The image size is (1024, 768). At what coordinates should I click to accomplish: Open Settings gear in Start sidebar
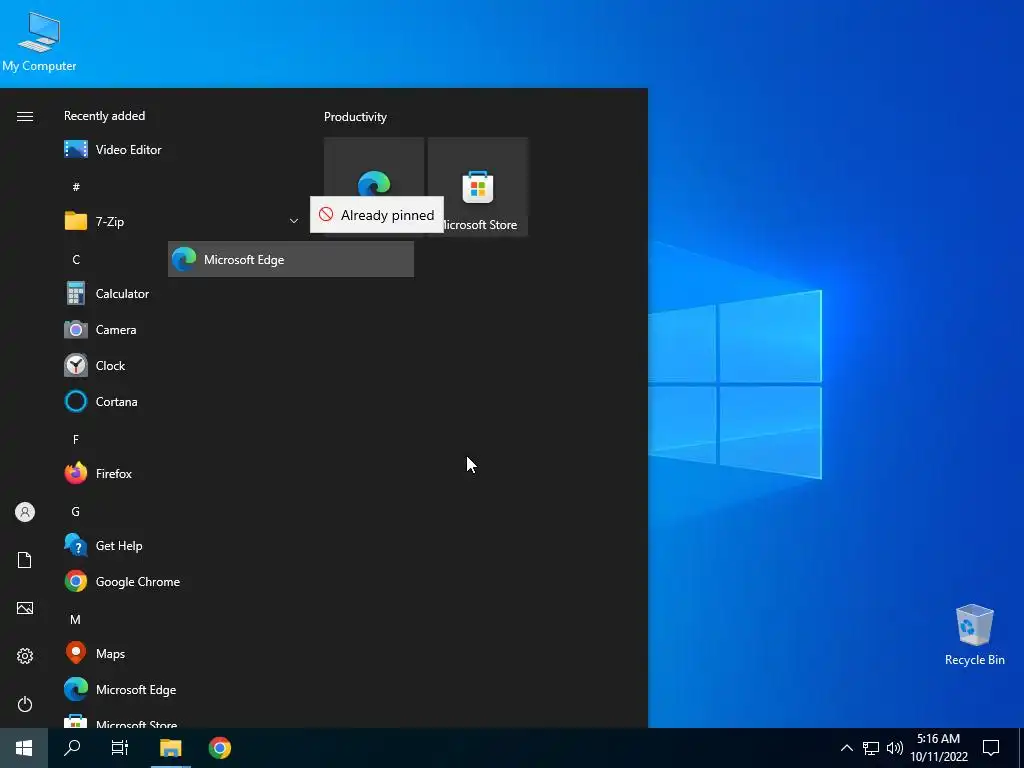point(25,656)
